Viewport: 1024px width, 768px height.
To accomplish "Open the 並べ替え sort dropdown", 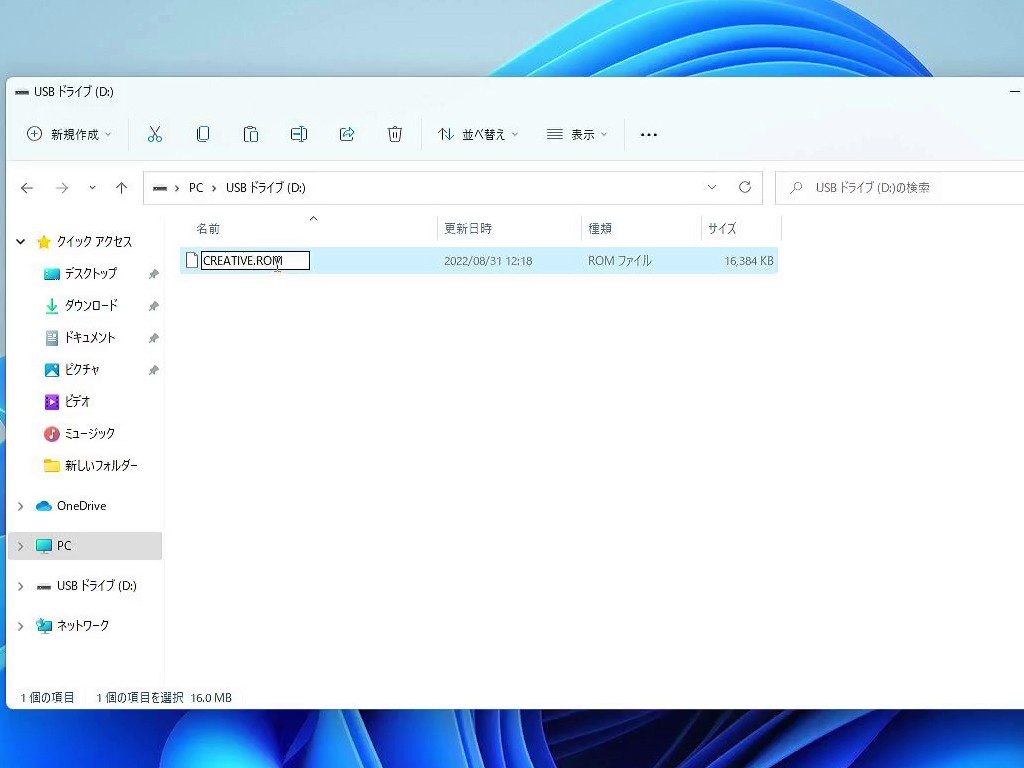I will [479, 134].
